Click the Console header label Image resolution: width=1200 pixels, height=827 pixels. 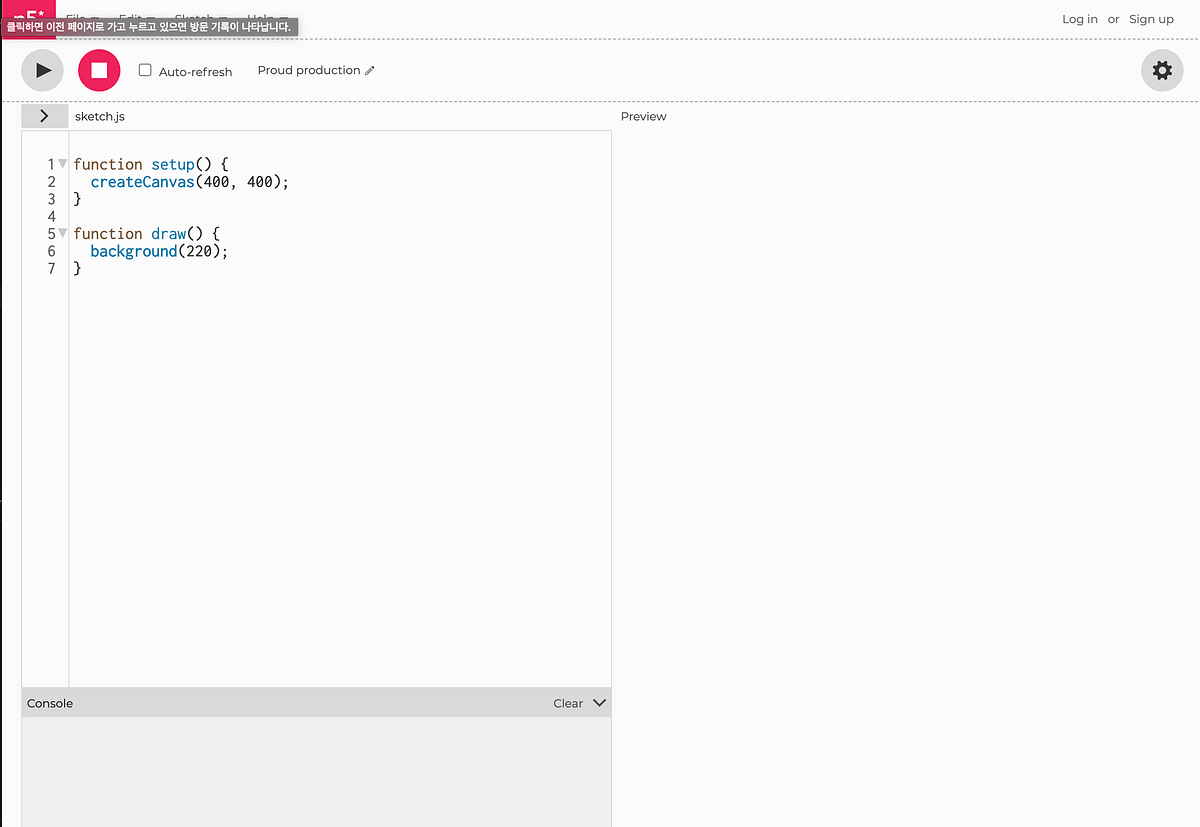point(50,703)
